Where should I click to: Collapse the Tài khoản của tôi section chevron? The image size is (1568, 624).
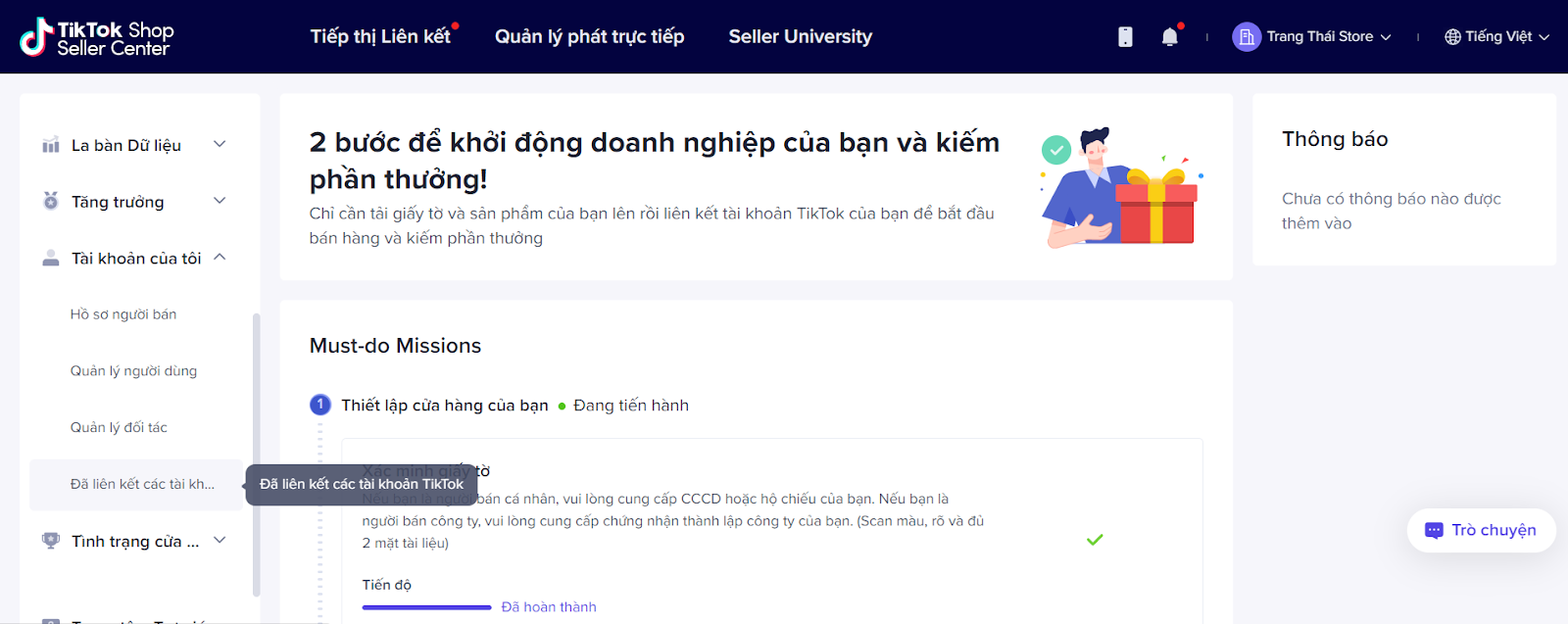tap(220, 258)
